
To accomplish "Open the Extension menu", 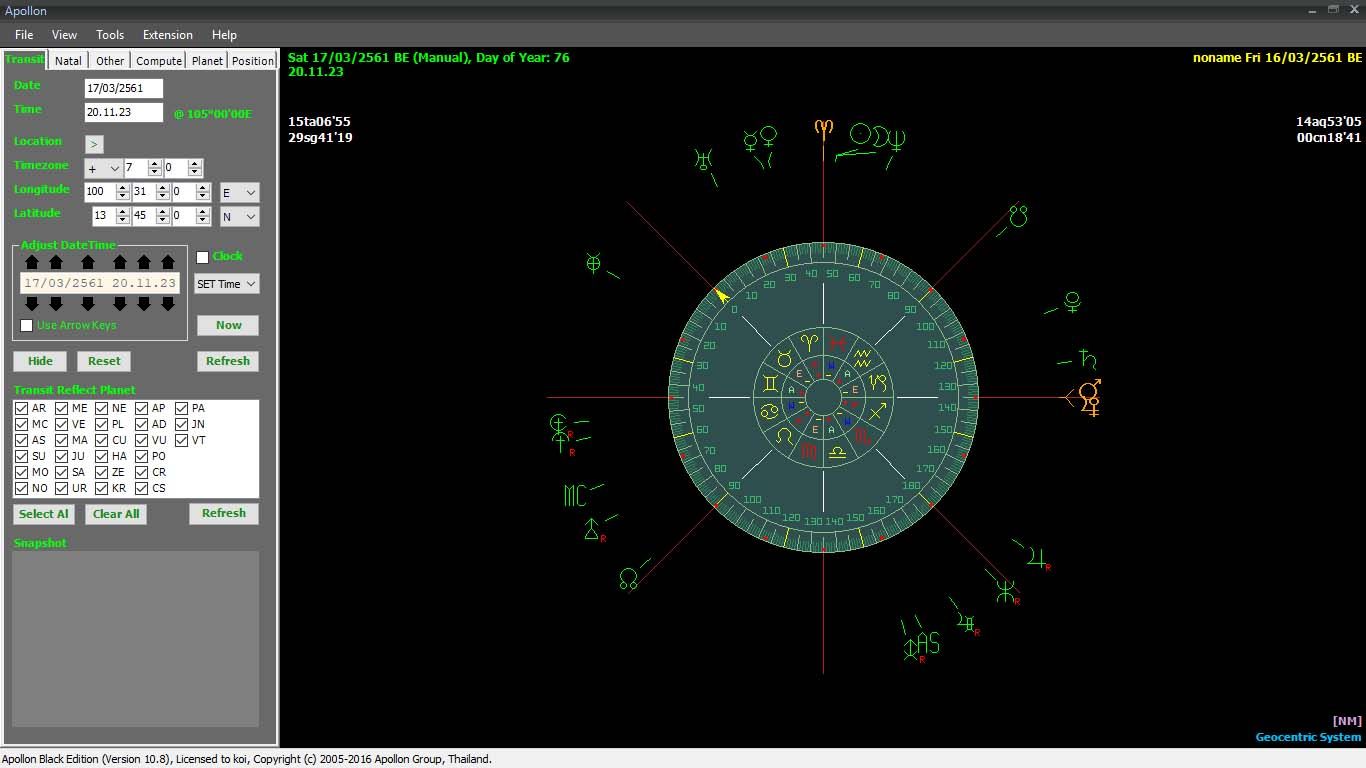I will pyautogui.click(x=168, y=35).
